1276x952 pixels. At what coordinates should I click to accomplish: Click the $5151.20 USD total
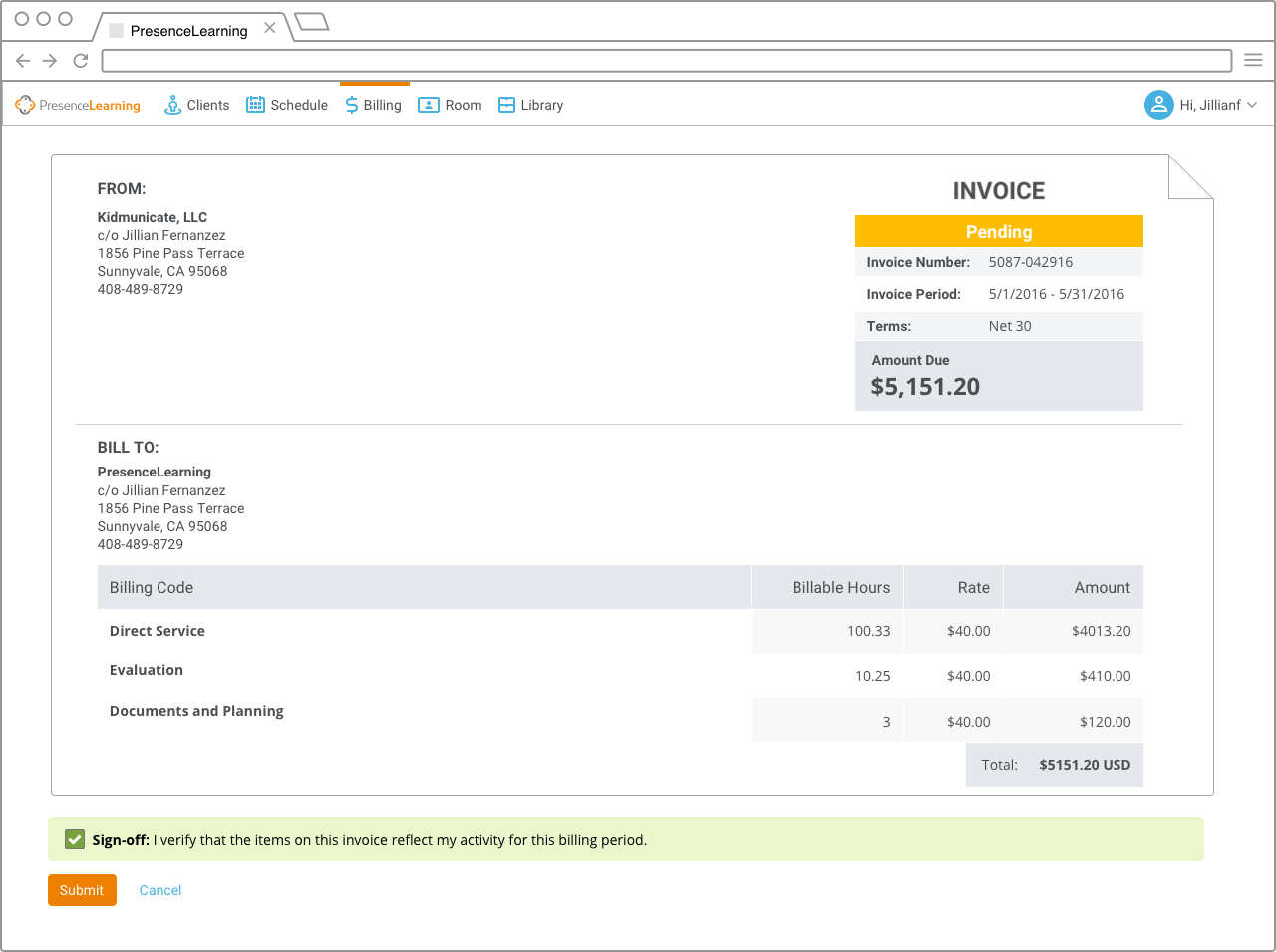point(1085,765)
